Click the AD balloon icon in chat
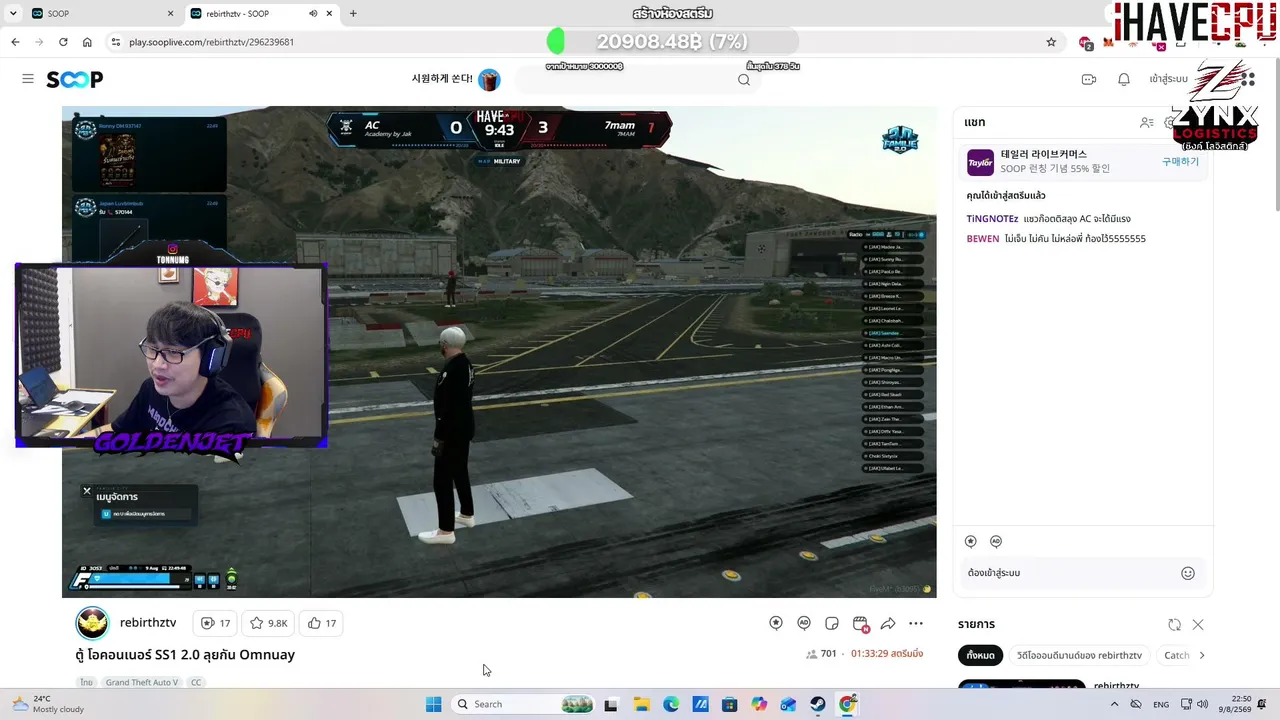Viewport: 1280px width, 720px height. 996,541
